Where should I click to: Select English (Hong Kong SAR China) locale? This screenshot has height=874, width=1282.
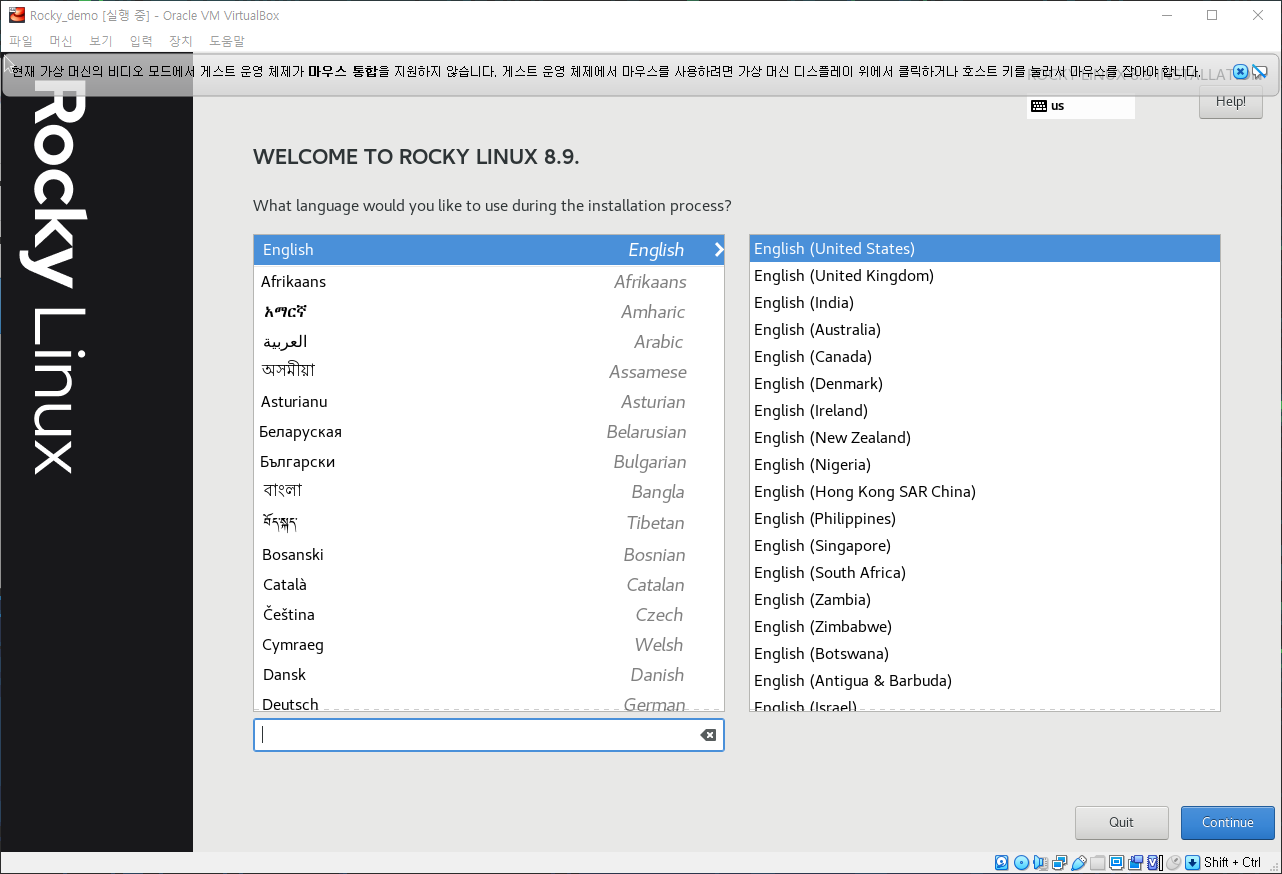(985, 492)
